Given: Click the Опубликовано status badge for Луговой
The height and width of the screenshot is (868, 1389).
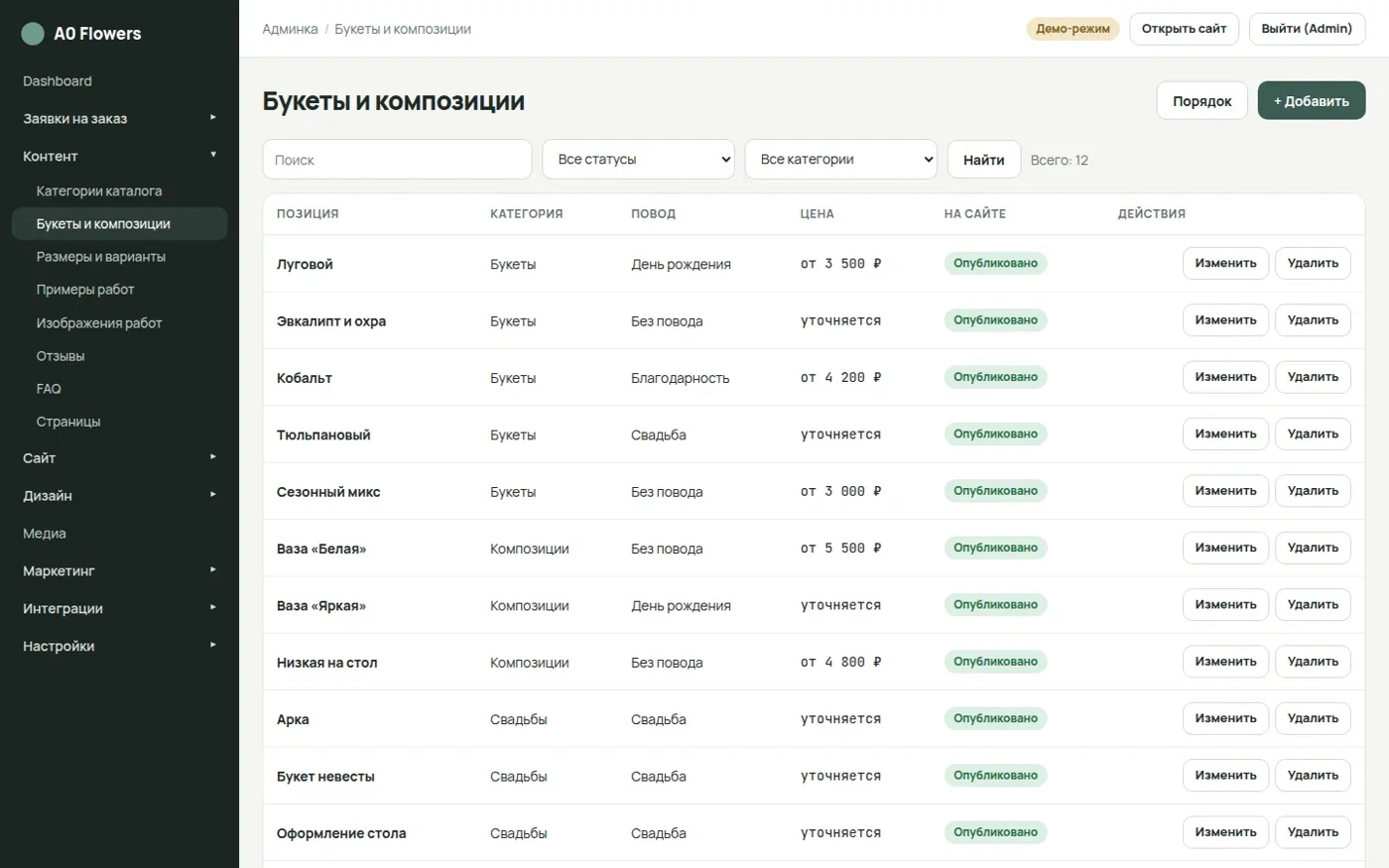Looking at the screenshot, I should coord(995,263).
